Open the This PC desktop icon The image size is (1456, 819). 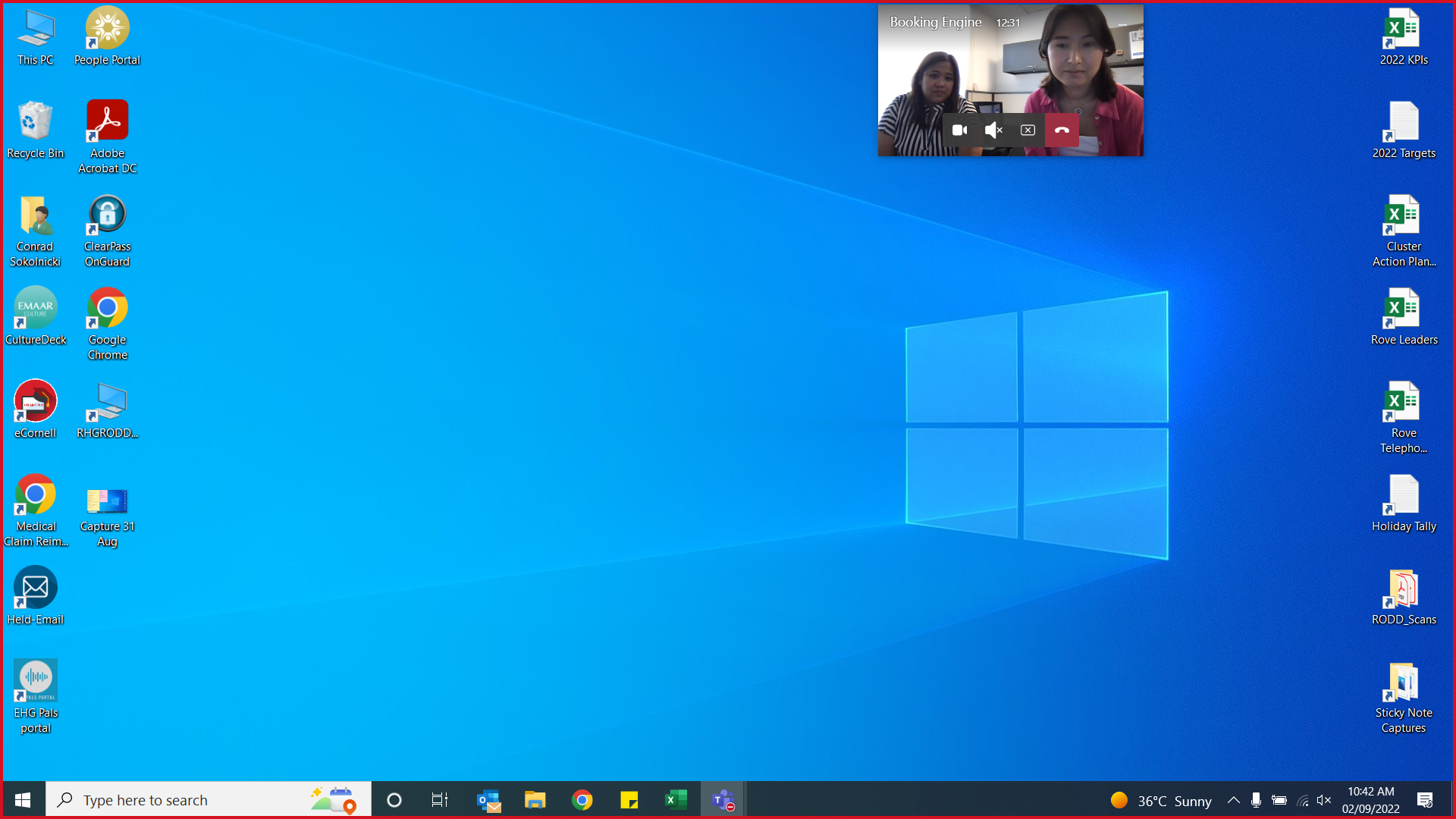(36, 37)
